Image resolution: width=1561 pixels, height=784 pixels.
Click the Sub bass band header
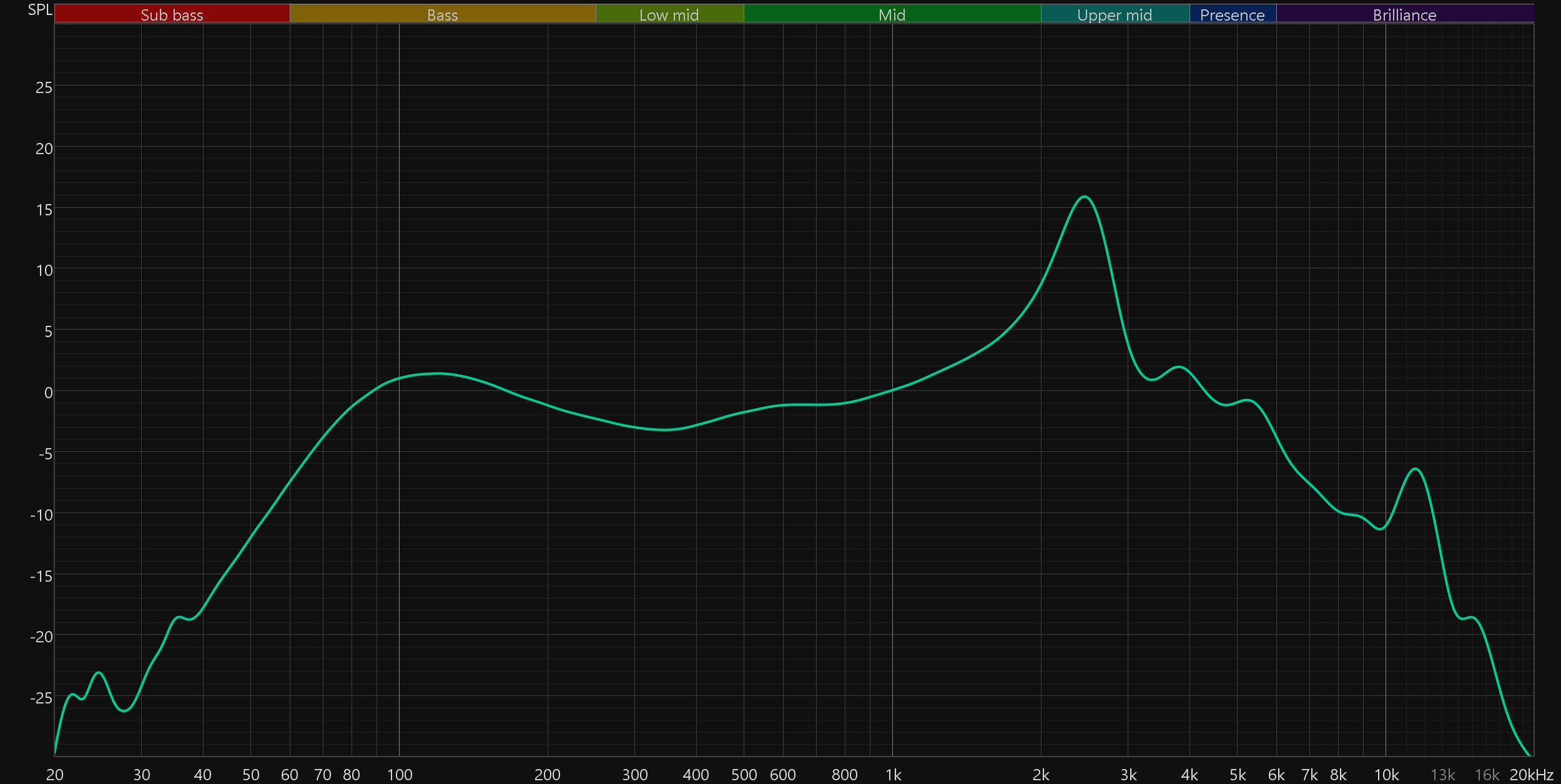click(172, 14)
